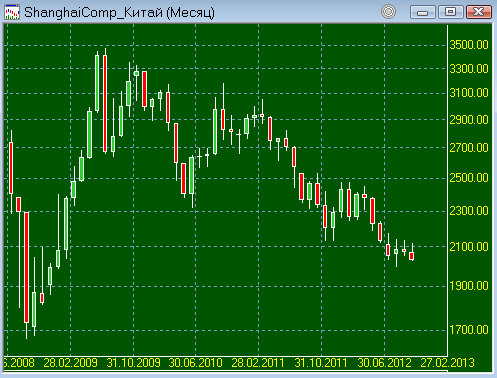Click the circular target icon in title bar
497x378 pixels.
pyautogui.click(x=388, y=12)
